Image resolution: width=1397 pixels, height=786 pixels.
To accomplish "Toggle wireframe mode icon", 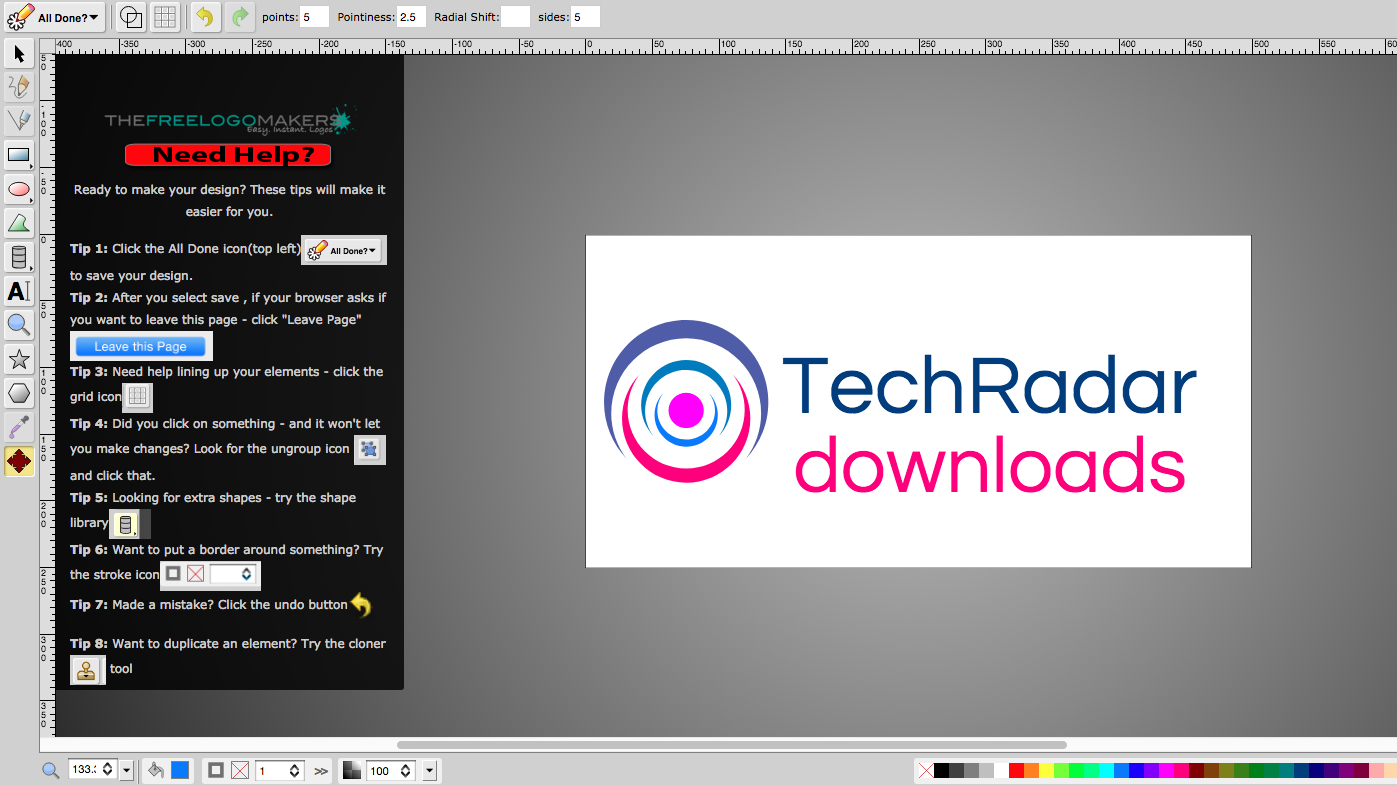I will (x=131, y=17).
